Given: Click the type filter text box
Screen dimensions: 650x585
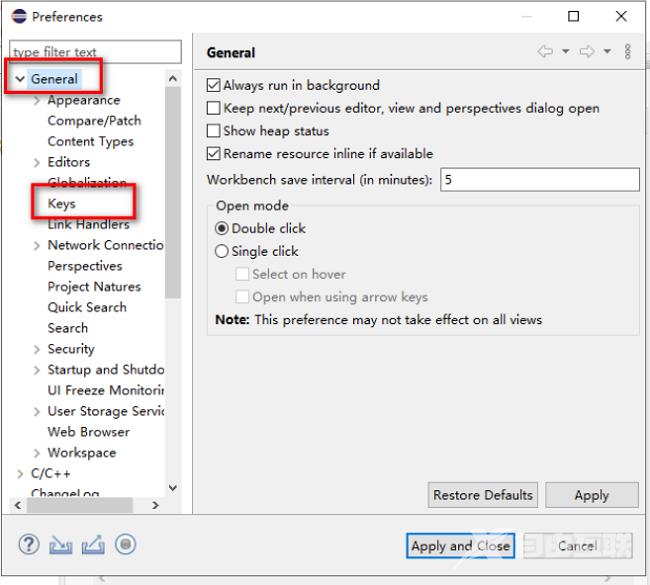Looking at the screenshot, I should (95, 52).
